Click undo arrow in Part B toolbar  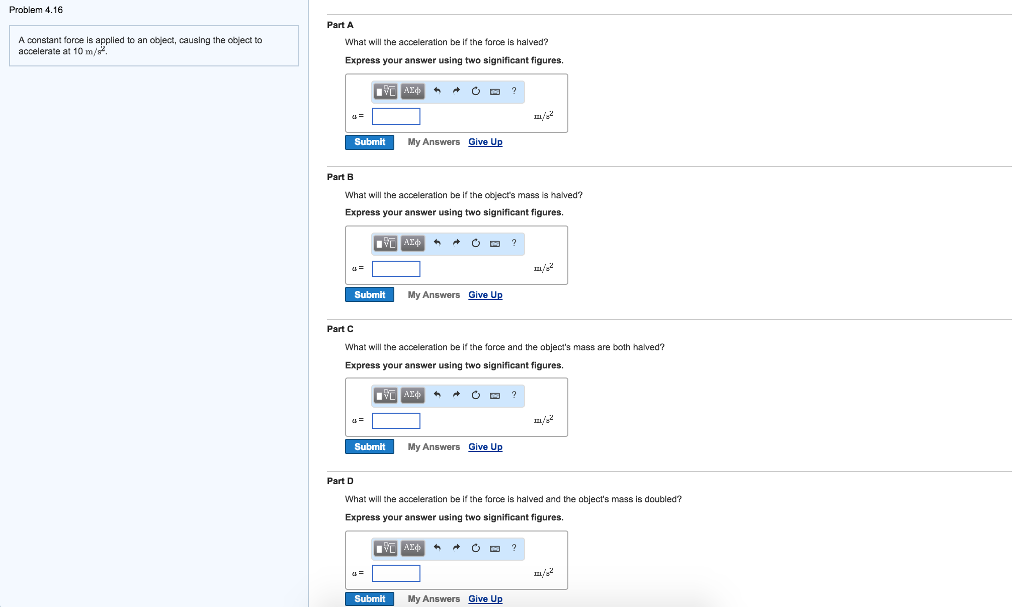[x=437, y=243]
